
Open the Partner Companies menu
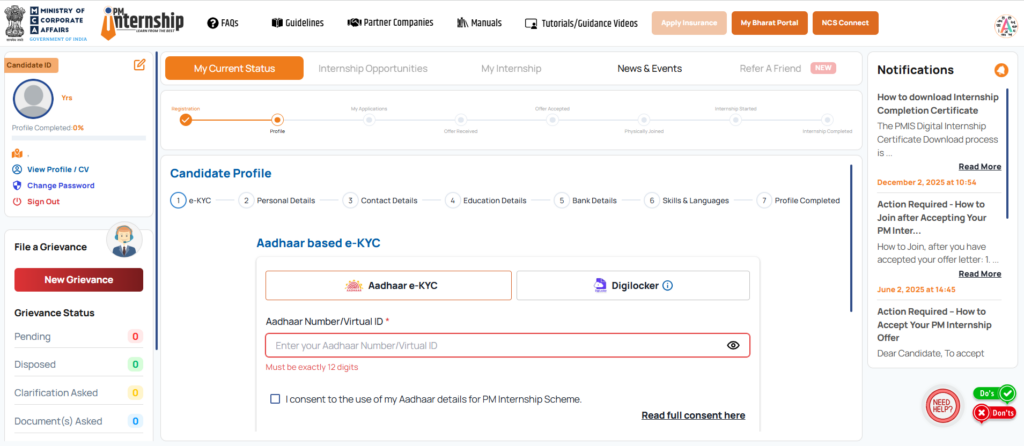[x=390, y=22]
